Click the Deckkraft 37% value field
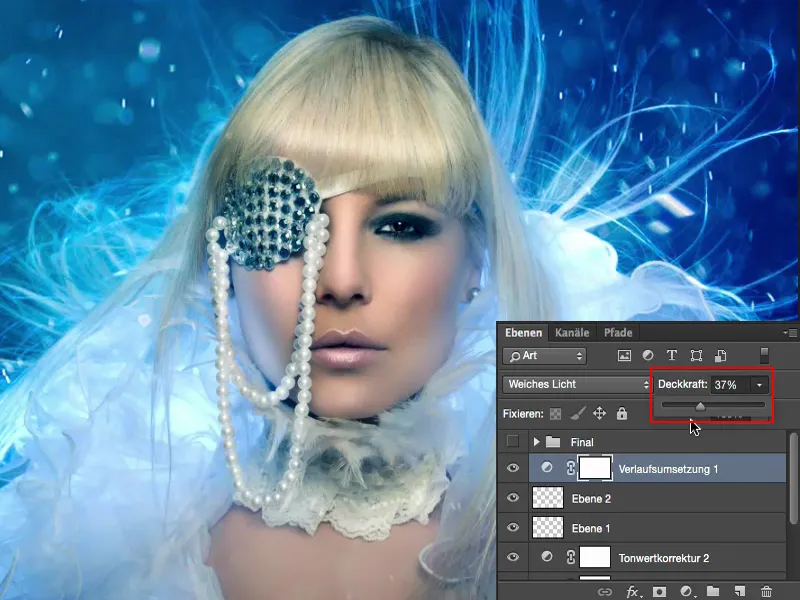Screen dimensions: 800x600 coord(731,385)
